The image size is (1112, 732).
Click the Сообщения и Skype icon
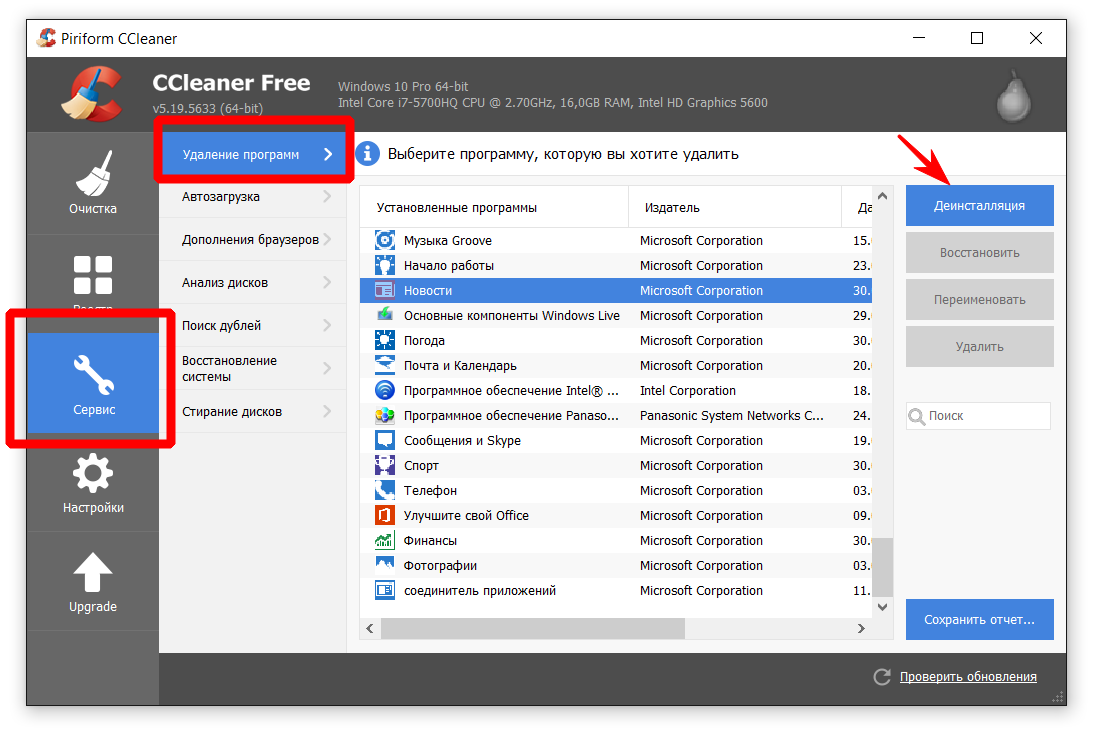click(385, 441)
